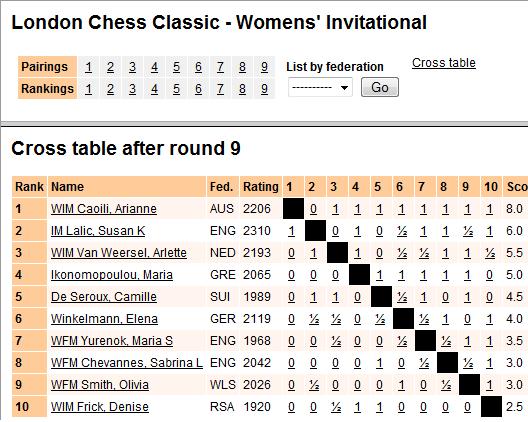Image resolution: width=528 pixels, height=422 pixels.
Task: Open player Ikonomopoulou, Maria
Action: coord(112,275)
